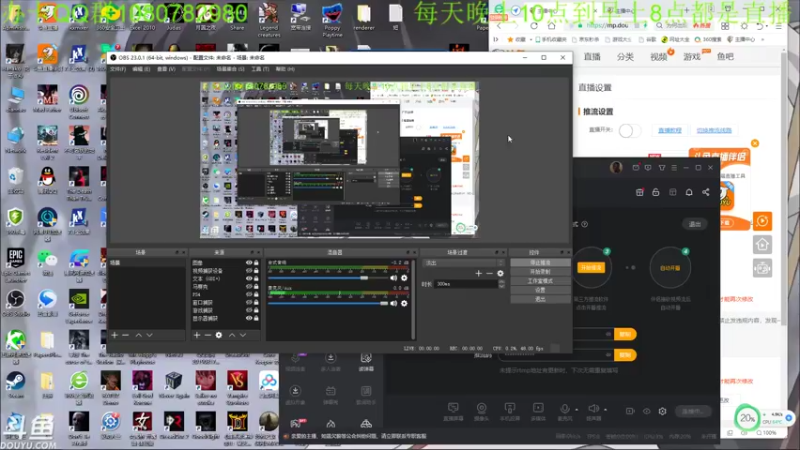Click the transition duration 300ms field
Screen dimensions: 800x450
click(x=466, y=284)
